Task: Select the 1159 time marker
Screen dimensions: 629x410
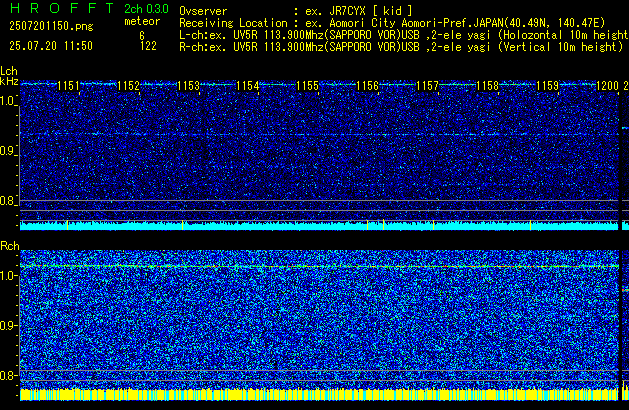Action: coord(547,85)
